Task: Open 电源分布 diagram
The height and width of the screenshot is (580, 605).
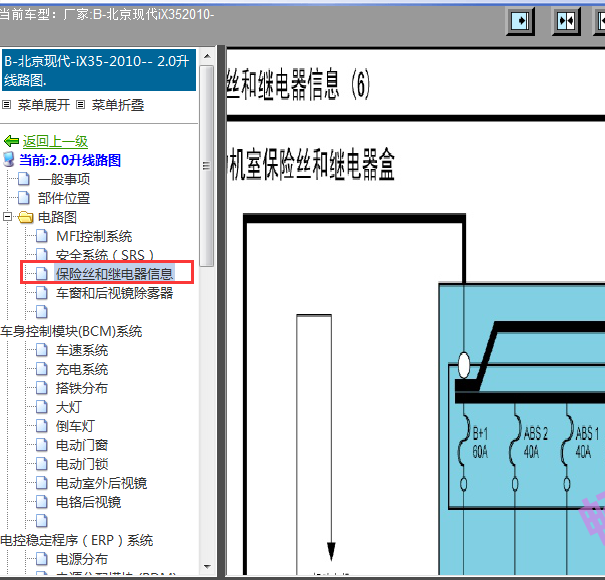Action: 82,559
